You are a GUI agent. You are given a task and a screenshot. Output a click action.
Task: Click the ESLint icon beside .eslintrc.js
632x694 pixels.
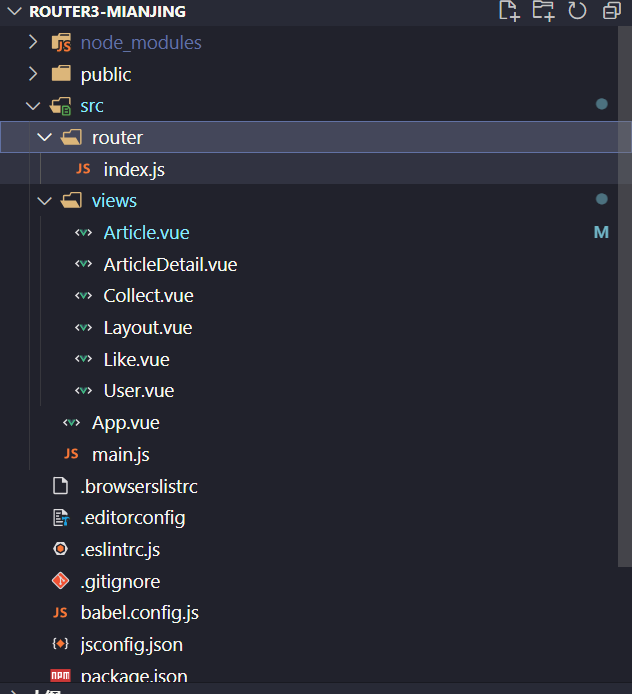tap(61, 550)
